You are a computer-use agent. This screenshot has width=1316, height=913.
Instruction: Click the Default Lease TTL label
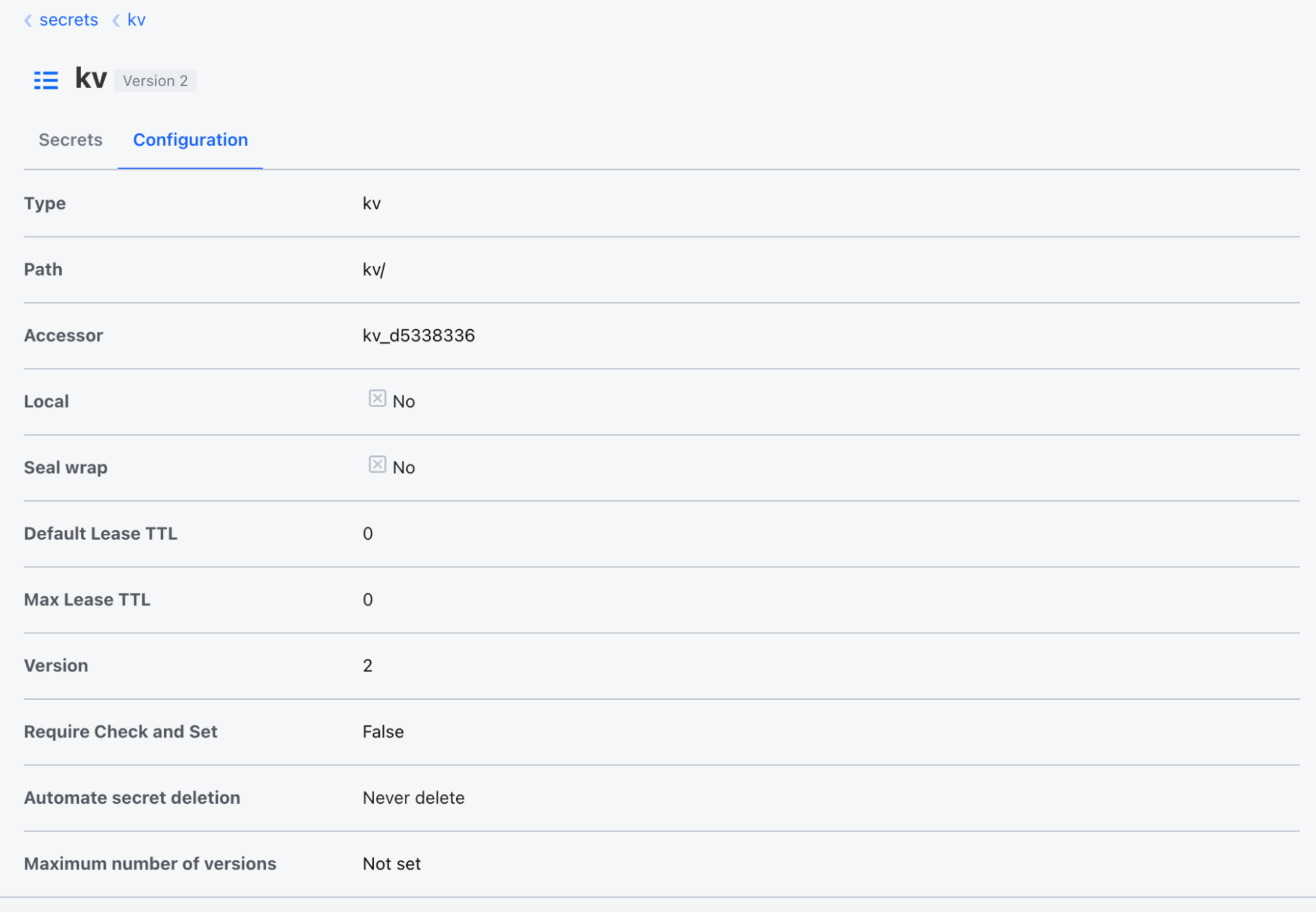coord(101,534)
